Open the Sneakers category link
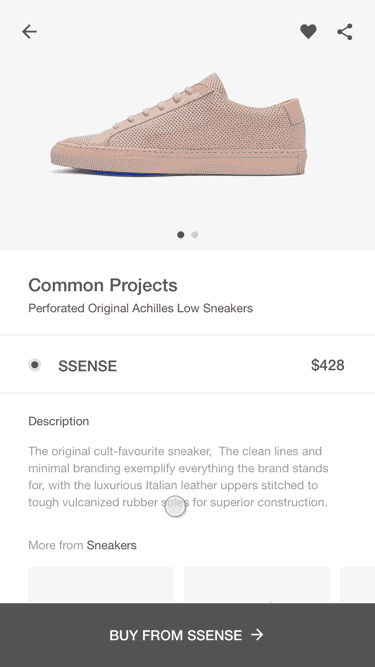 111,545
